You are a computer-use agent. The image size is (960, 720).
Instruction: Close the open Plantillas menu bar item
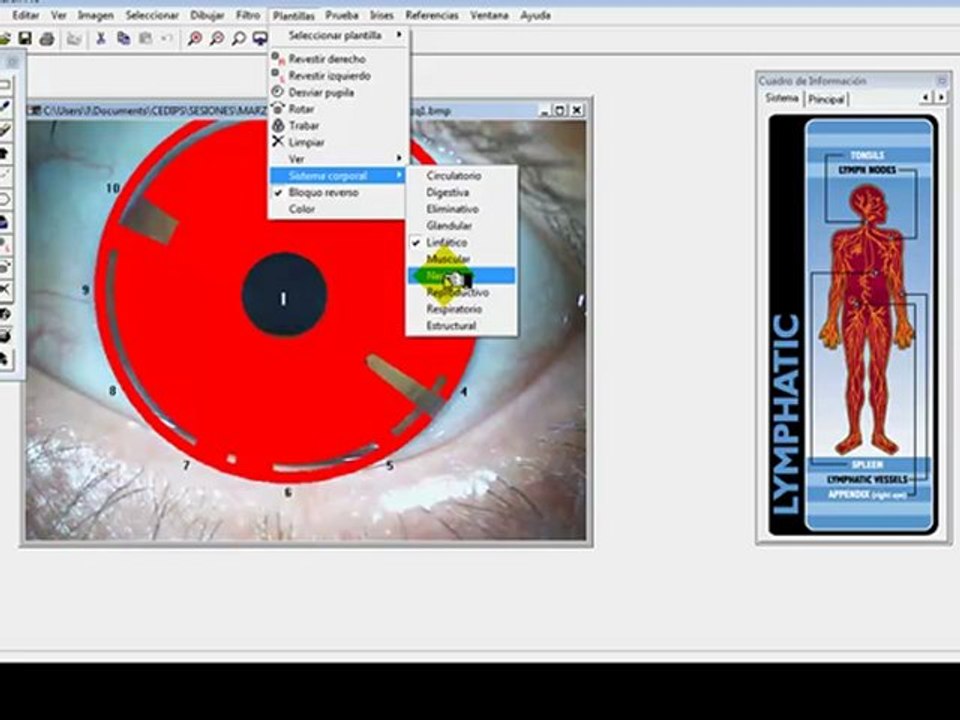coord(293,16)
